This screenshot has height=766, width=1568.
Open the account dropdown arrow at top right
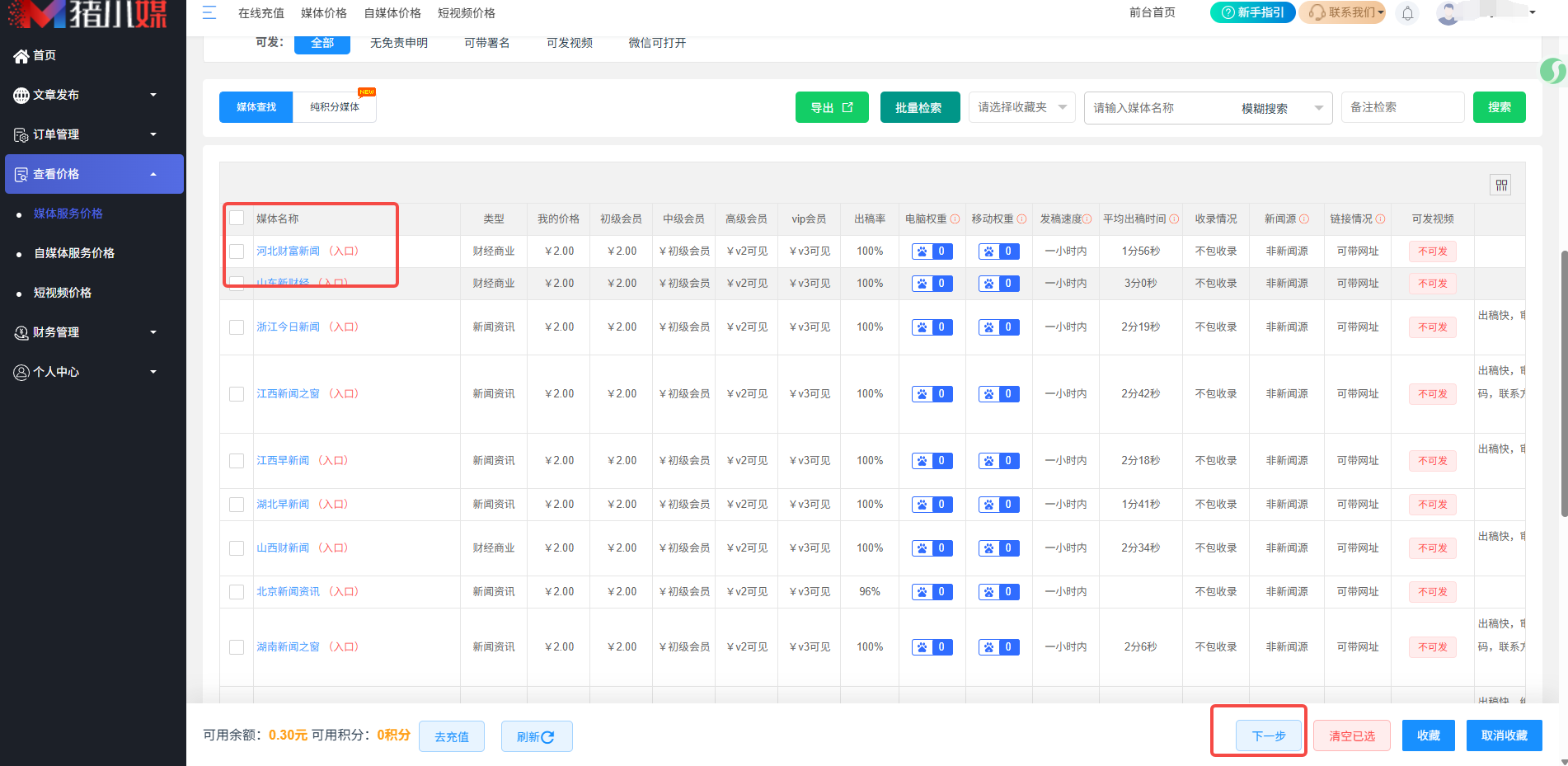(x=1533, y=12)
